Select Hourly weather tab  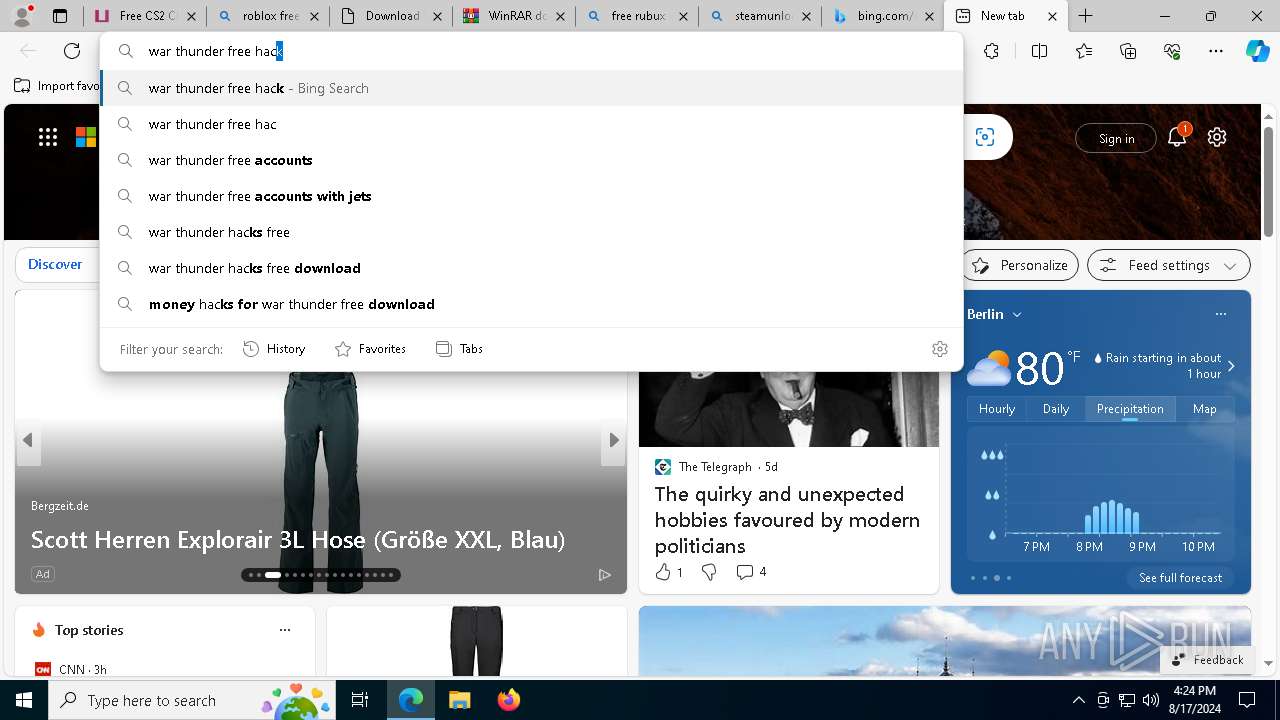coord(997,409)
